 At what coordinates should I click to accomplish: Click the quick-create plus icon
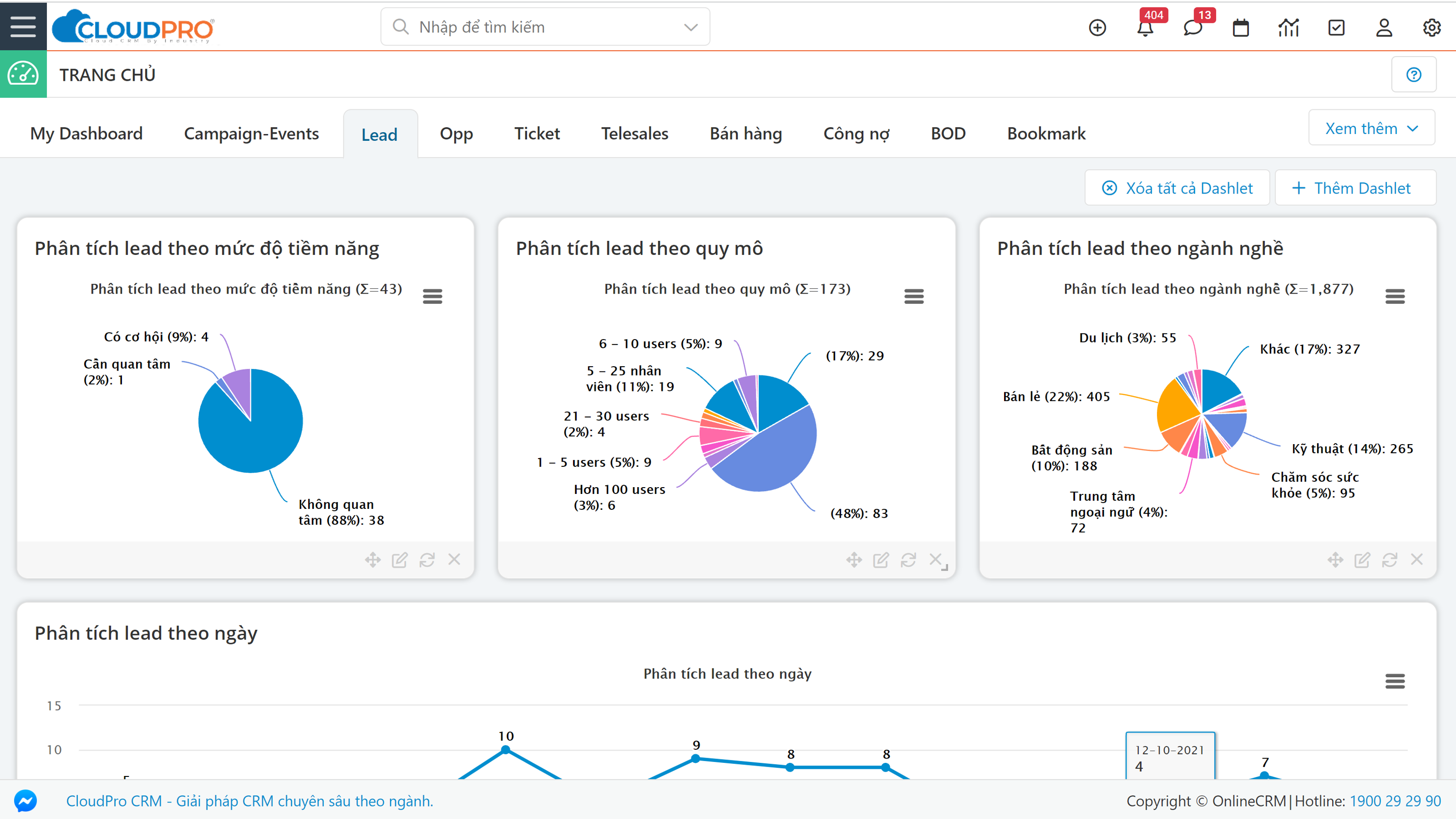[x=1097, y=27]
